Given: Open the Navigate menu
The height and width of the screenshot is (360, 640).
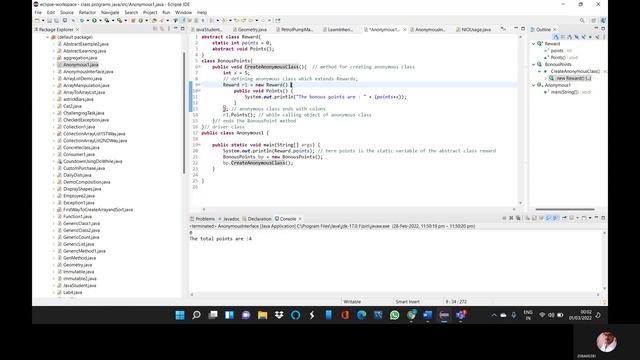Looking at the screenshot, I should pos(110,13).
